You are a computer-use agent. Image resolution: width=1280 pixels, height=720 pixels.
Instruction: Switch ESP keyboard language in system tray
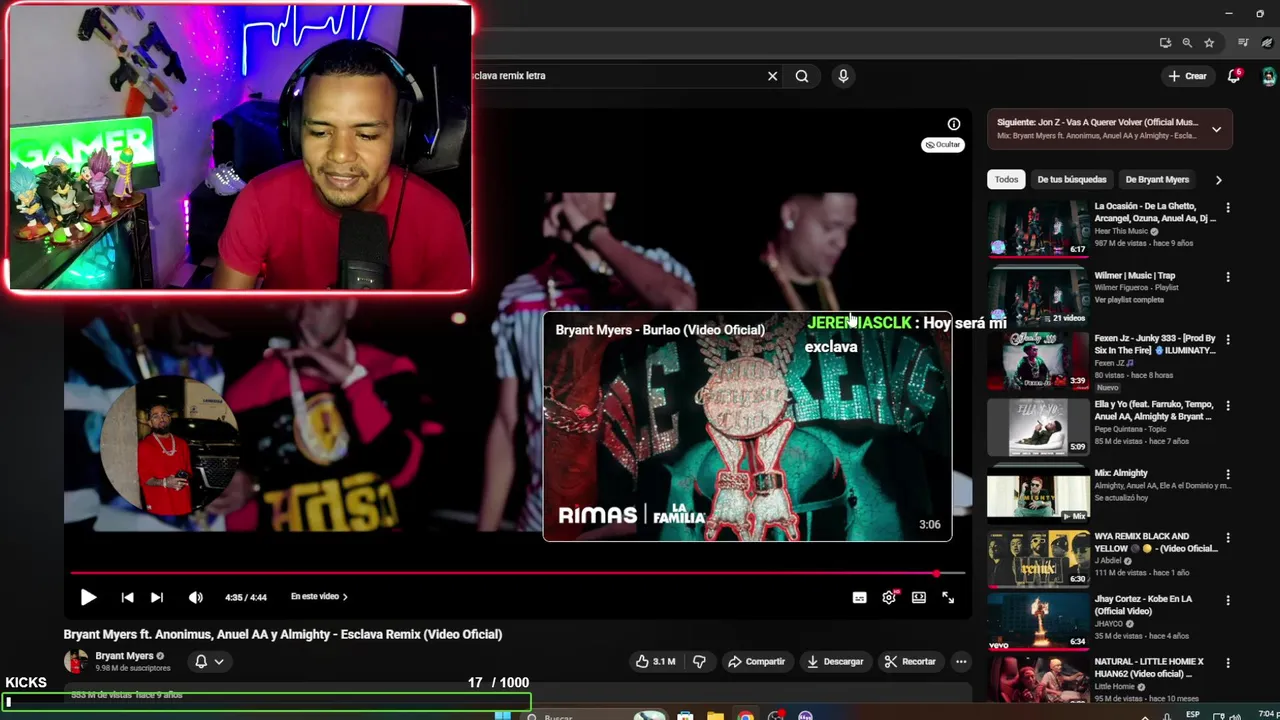click(x=1193, y=714)
